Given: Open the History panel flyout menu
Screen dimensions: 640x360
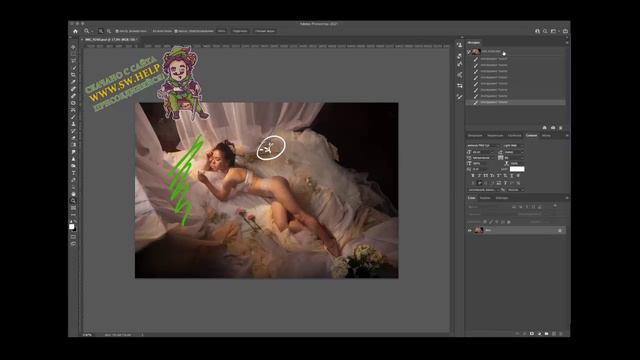Looking at the screenshot, I should pyautogui.click(x=567, y=42).
